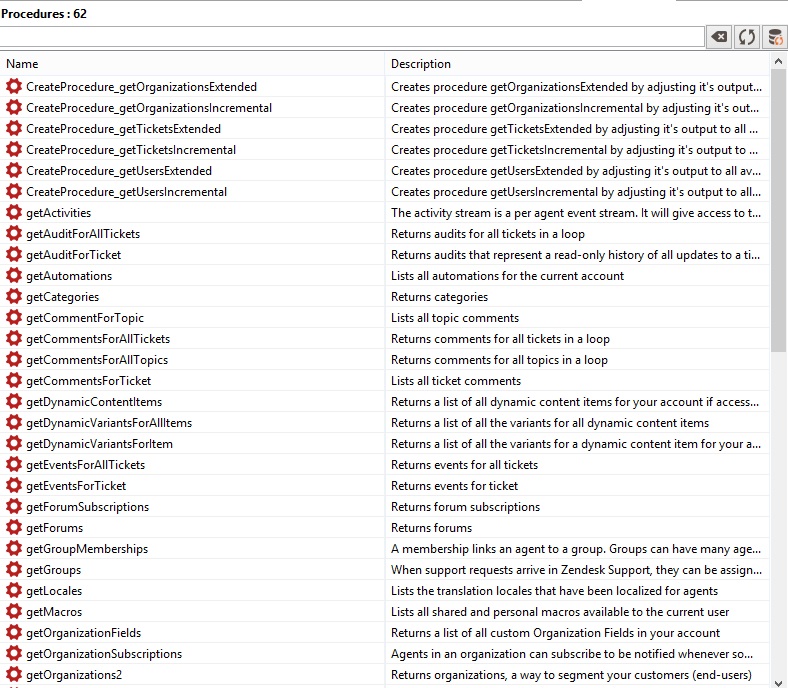Select the getAuditForAllTickets procedure
Screen dimensions: 788x688
(83, 234)
